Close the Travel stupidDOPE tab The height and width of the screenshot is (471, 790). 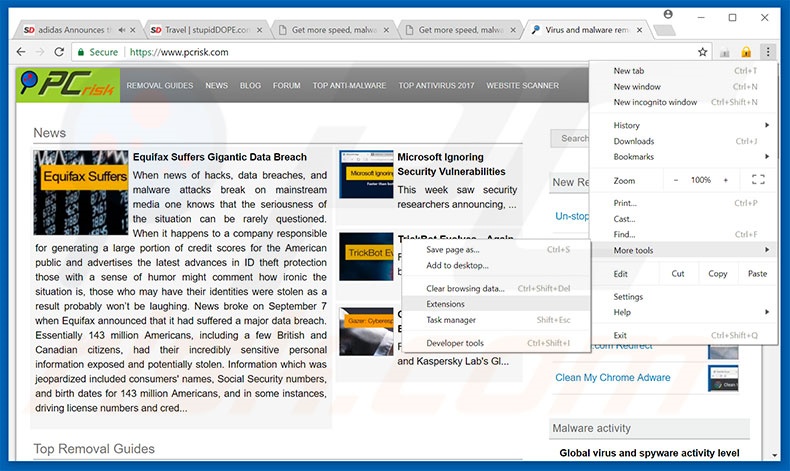[259, 30]
